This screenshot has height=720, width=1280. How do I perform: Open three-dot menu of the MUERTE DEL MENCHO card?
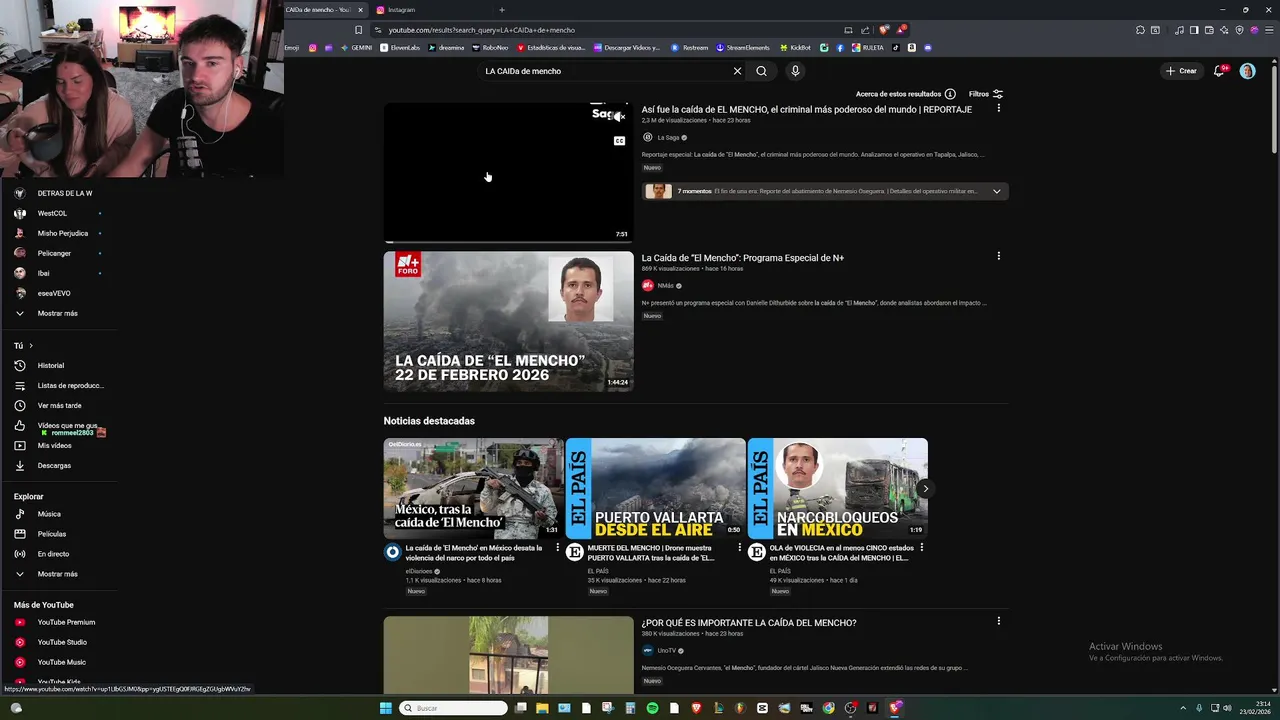[x=740, y=547]
